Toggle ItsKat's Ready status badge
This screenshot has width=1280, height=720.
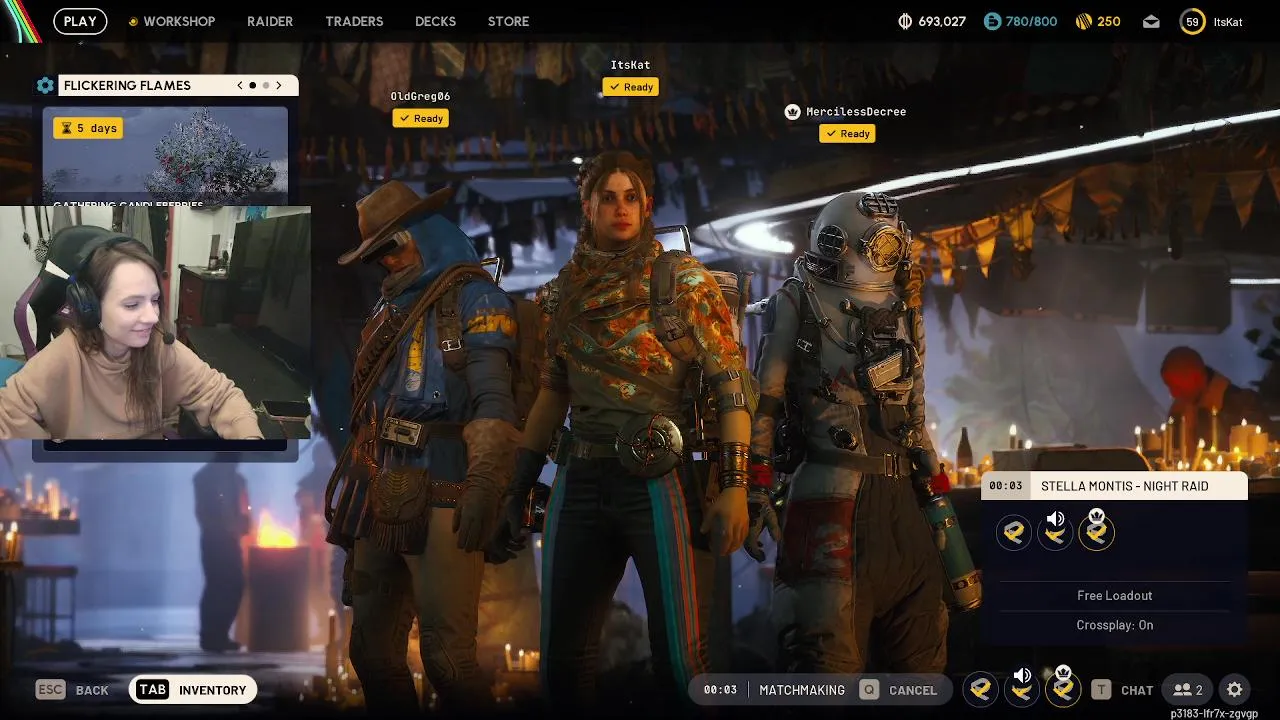click(630, 87)
